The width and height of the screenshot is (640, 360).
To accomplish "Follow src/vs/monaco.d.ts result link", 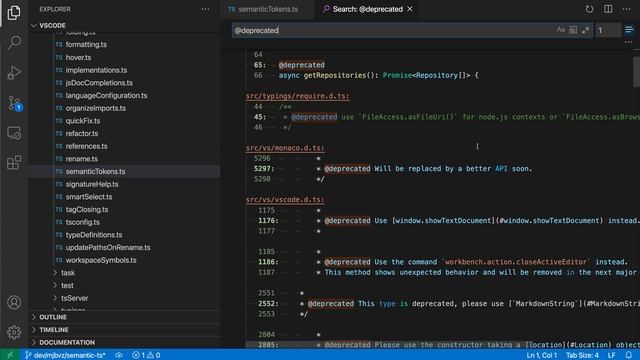I will click(285, 148).
